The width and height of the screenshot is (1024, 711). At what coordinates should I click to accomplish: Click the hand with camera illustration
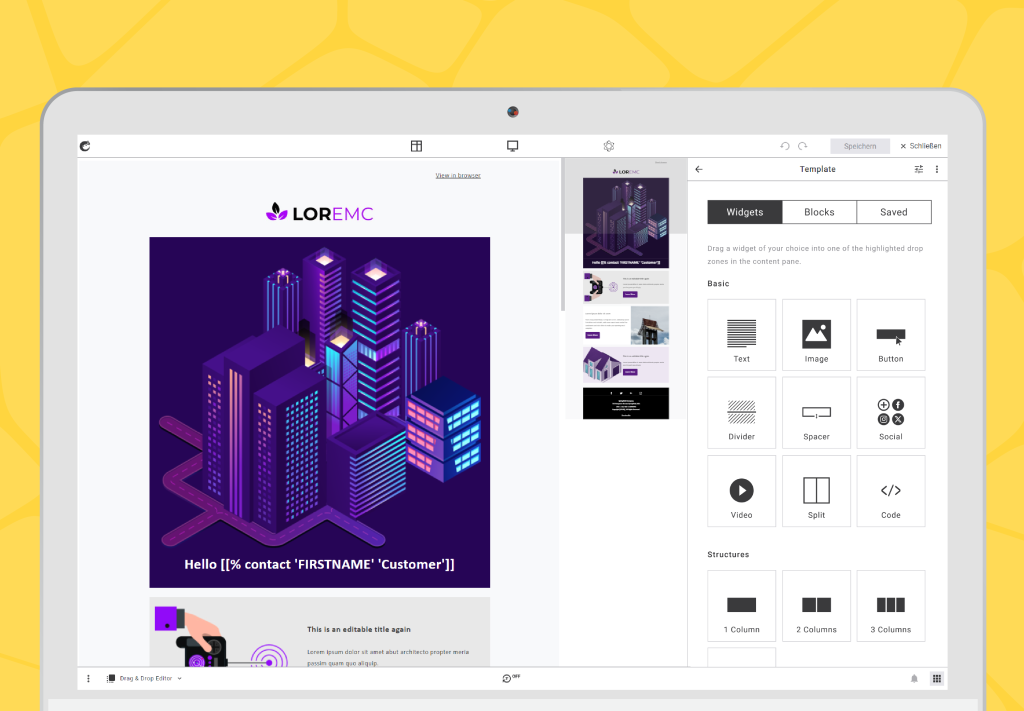221,637
